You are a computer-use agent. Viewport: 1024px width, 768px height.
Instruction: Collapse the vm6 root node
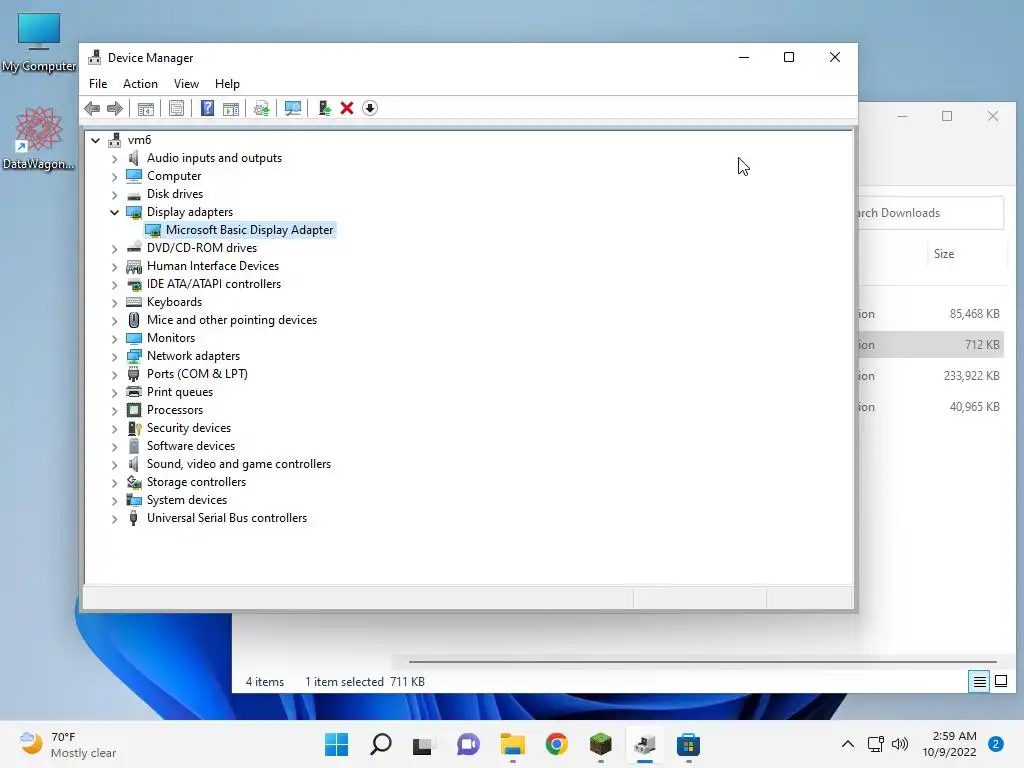pyautogui.click(x=96, y=140)
